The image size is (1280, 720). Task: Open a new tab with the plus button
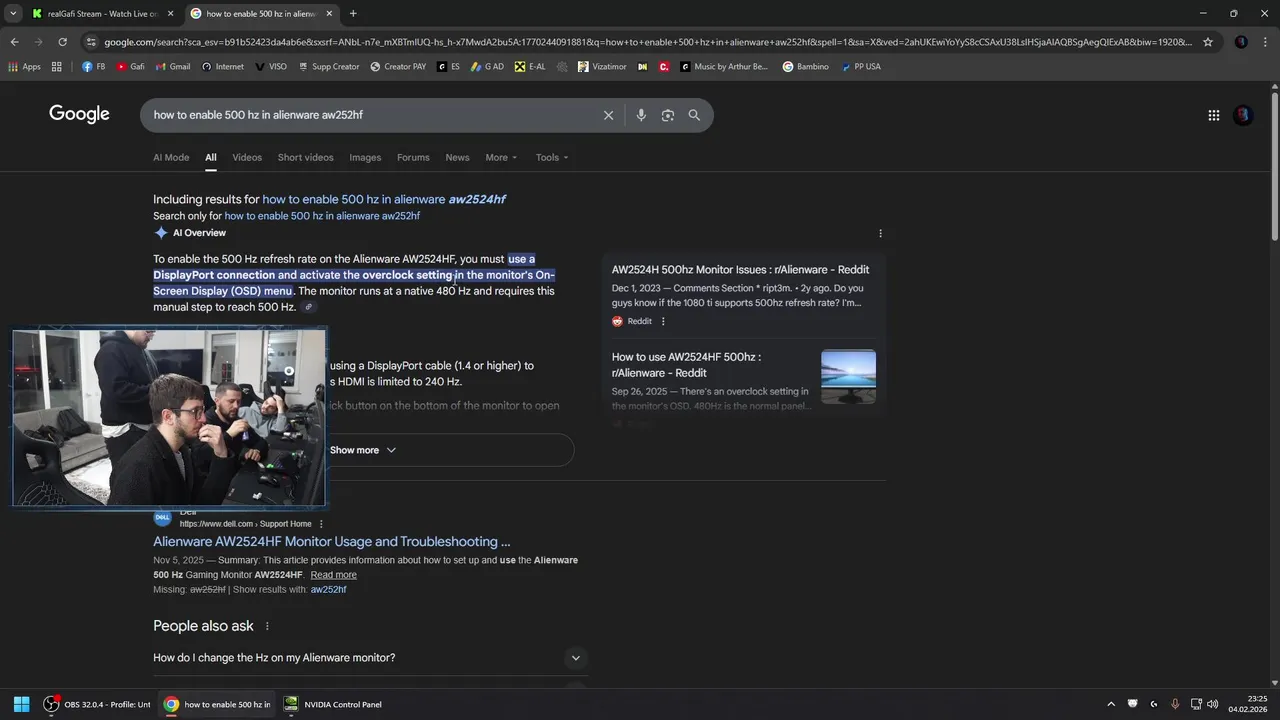[x=353, y=13]
